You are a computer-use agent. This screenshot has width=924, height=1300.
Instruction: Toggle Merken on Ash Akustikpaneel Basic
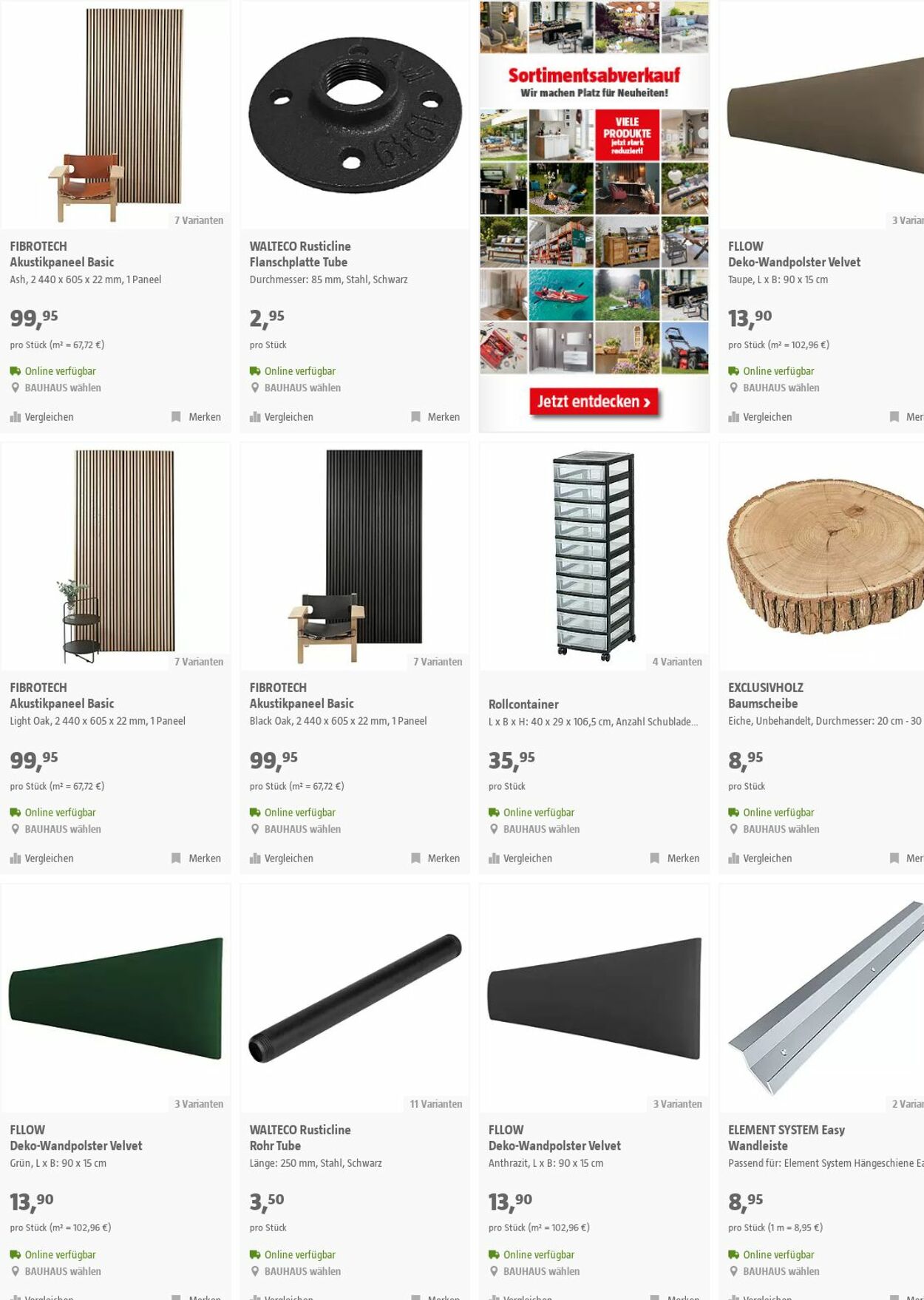tap(197, 417)
